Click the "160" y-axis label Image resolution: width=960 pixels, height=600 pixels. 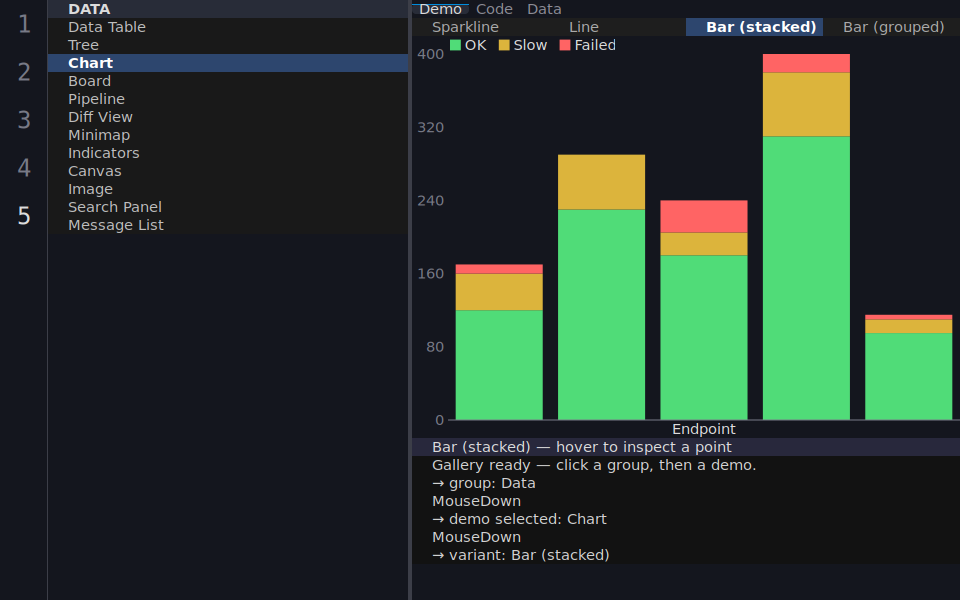pyautogui.click(x=430, y=274)
